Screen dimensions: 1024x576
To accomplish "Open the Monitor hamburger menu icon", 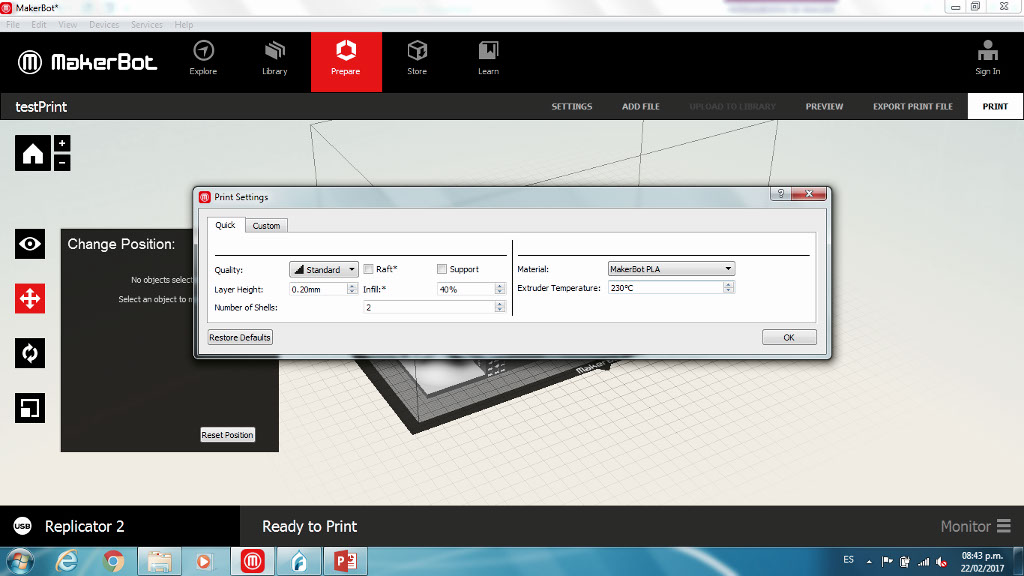I will (1004, 526).
